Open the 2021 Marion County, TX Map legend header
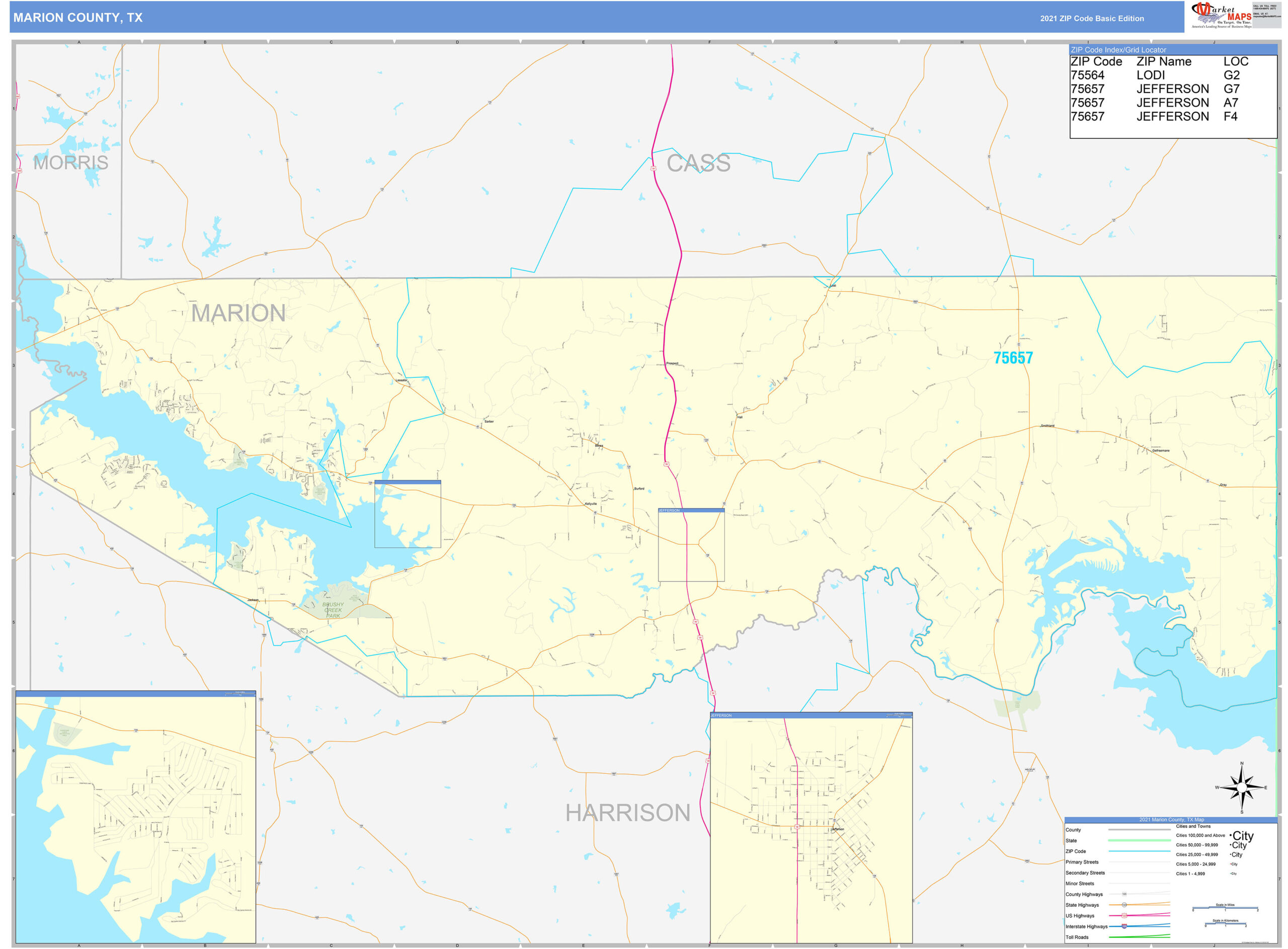 [x=1171, y=820]
